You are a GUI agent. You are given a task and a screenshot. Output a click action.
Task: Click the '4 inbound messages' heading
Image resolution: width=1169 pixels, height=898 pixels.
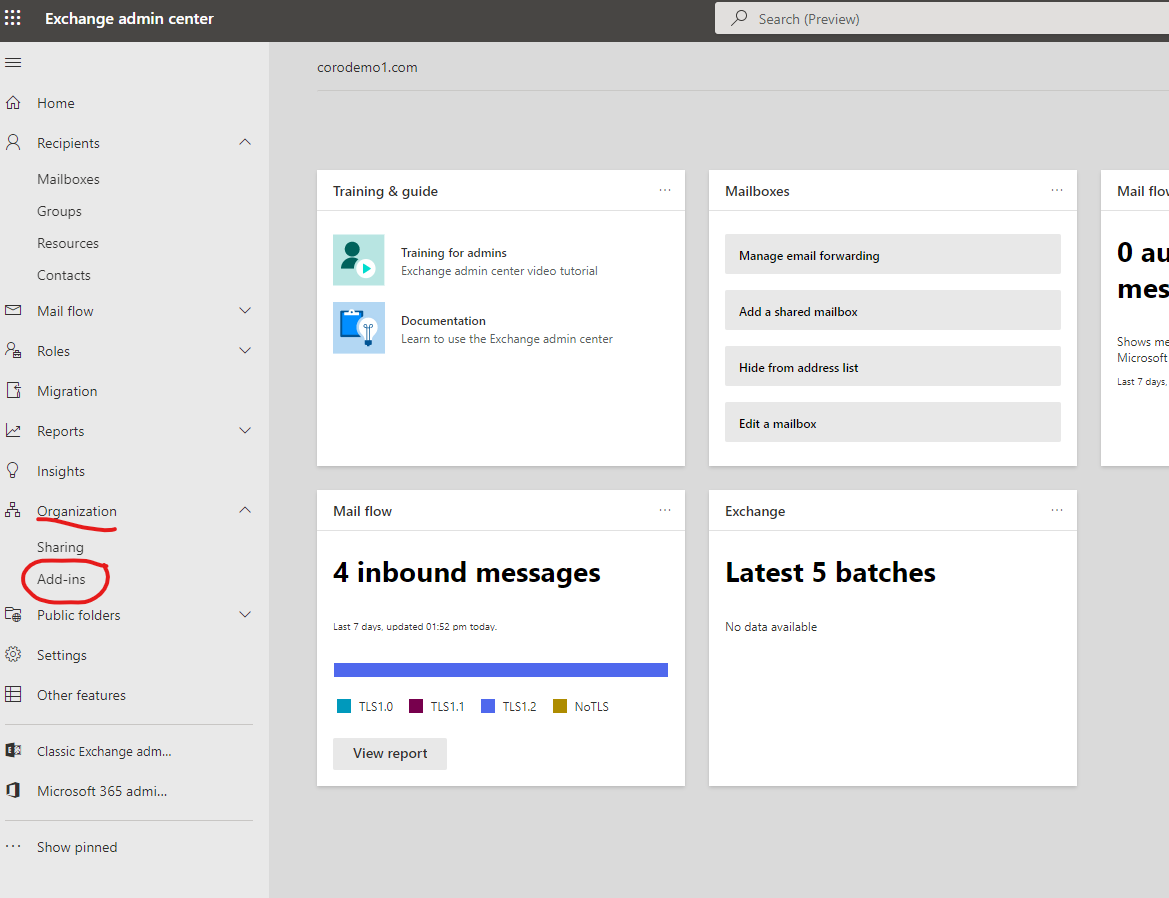click(467, 572)
